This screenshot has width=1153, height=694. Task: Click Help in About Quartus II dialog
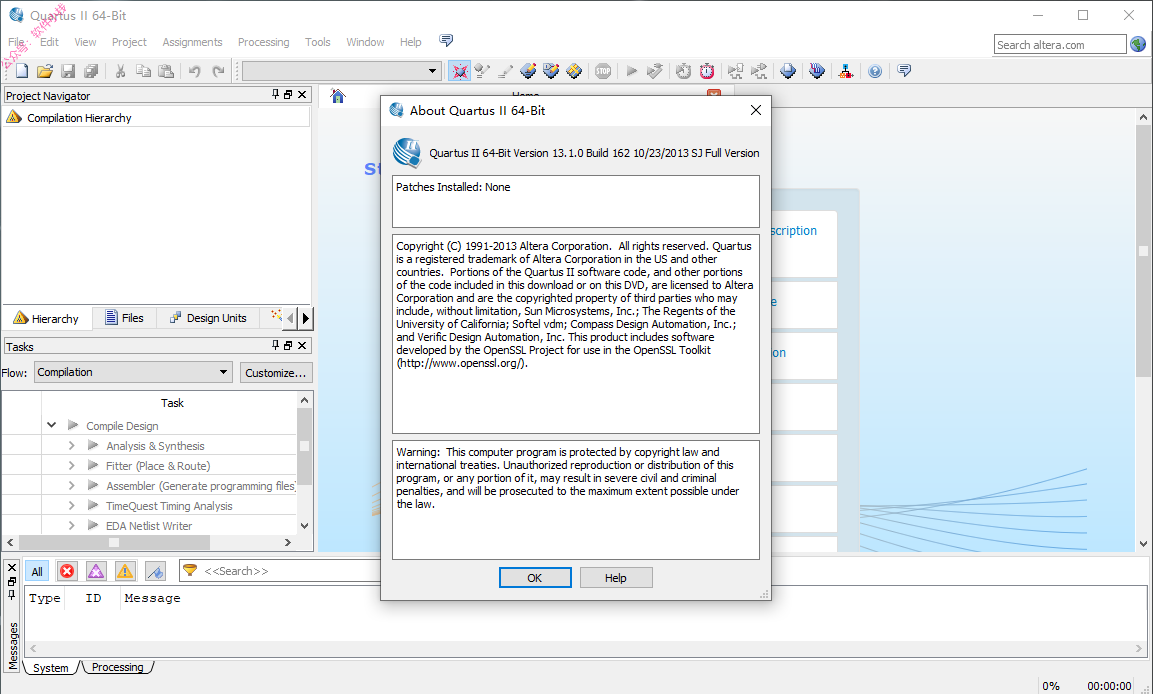pos(615,578)
